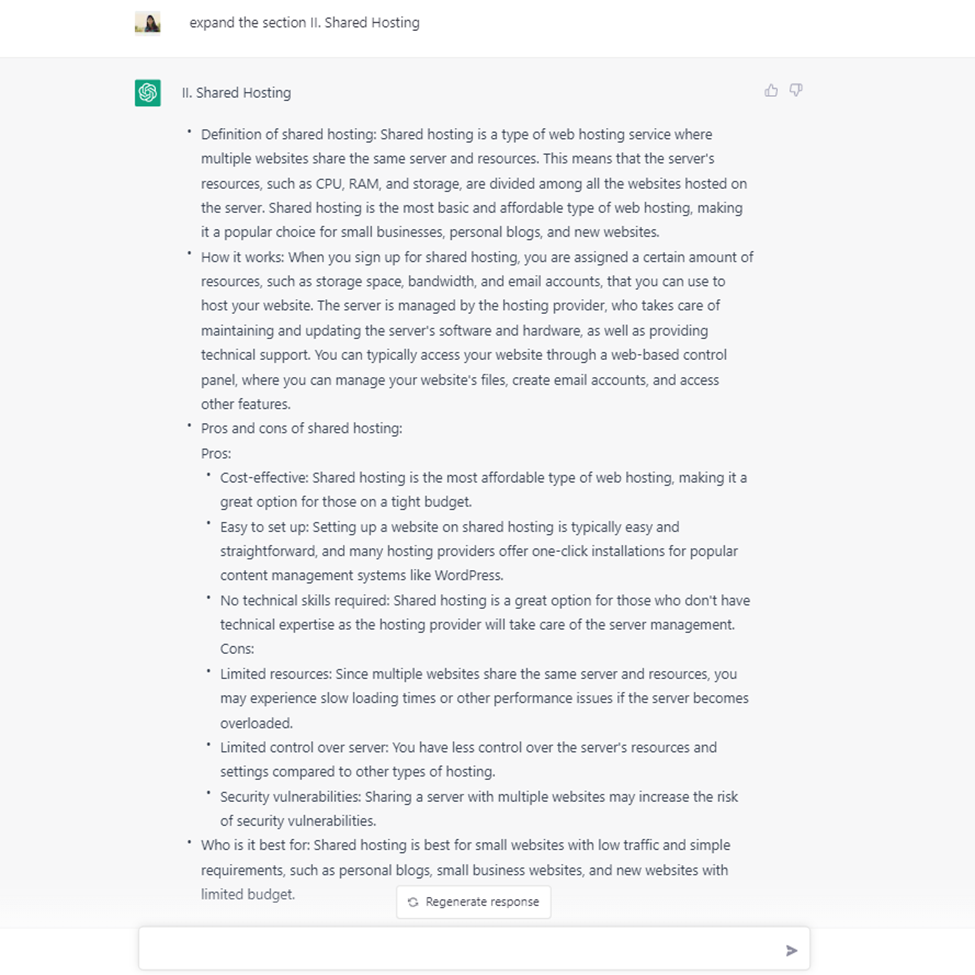
Task: Select the thumbs up feedback icon
Action: (770, 90)
